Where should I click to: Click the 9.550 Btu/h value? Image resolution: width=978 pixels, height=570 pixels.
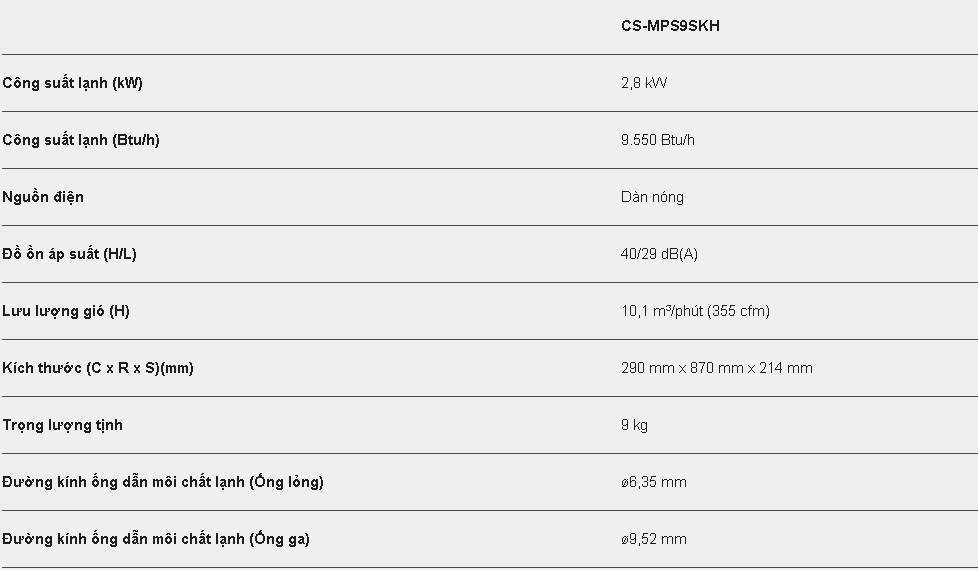(657, 140)
